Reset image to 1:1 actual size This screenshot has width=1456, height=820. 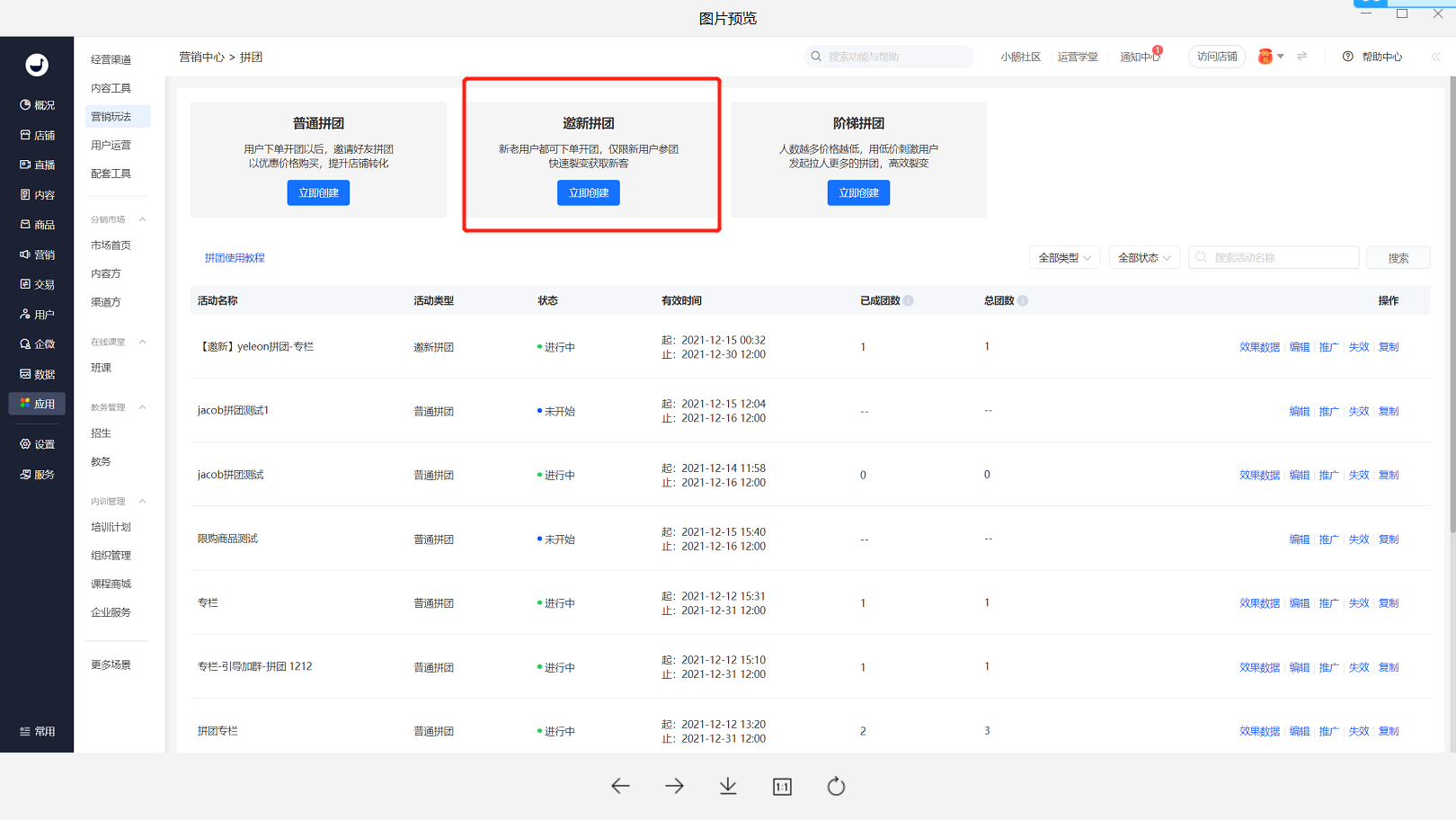[x=782, y=787]
